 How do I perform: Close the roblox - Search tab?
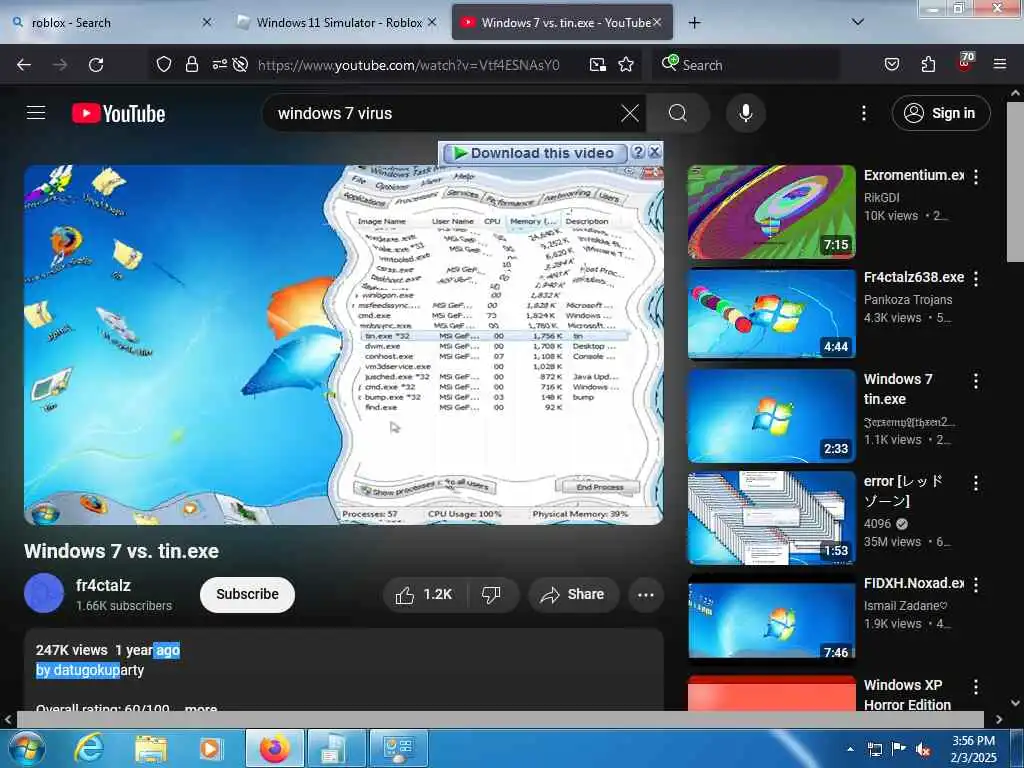206,22
